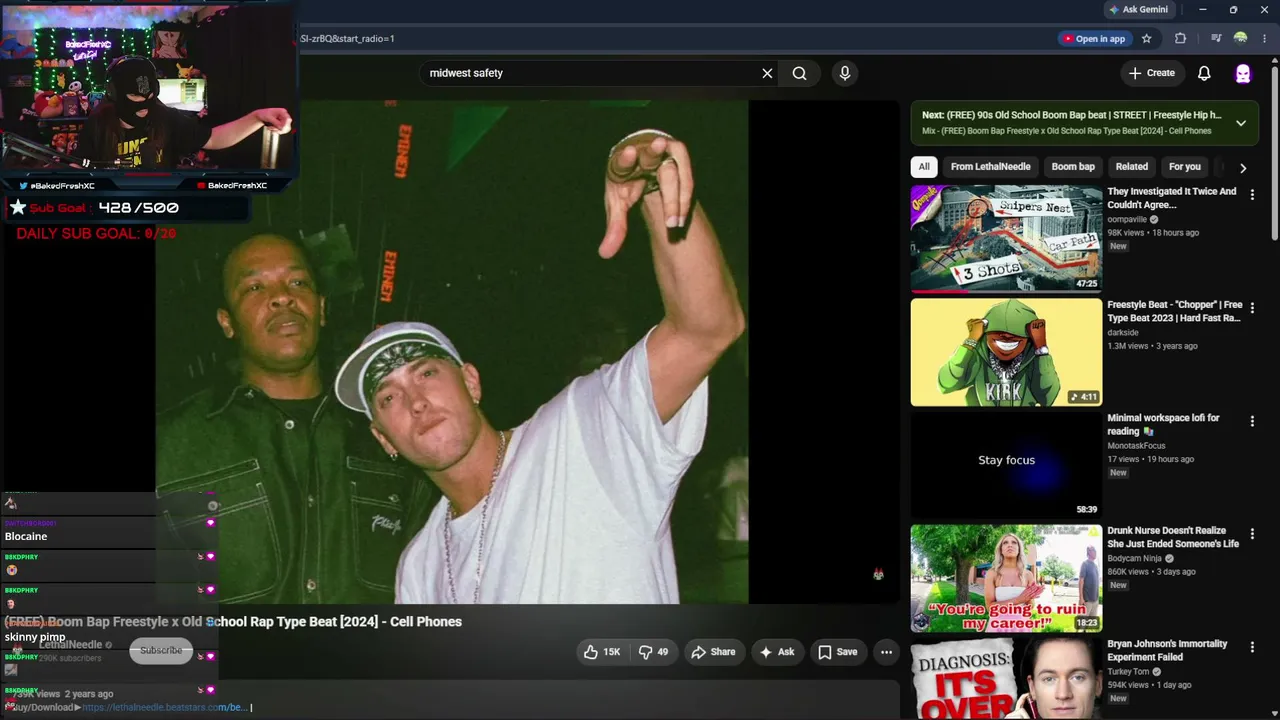The height and width of the screenshot is (720, 1280).
Task: Open 'Minimal workspace lofi for reading' title
Action: coord(1163,424)
